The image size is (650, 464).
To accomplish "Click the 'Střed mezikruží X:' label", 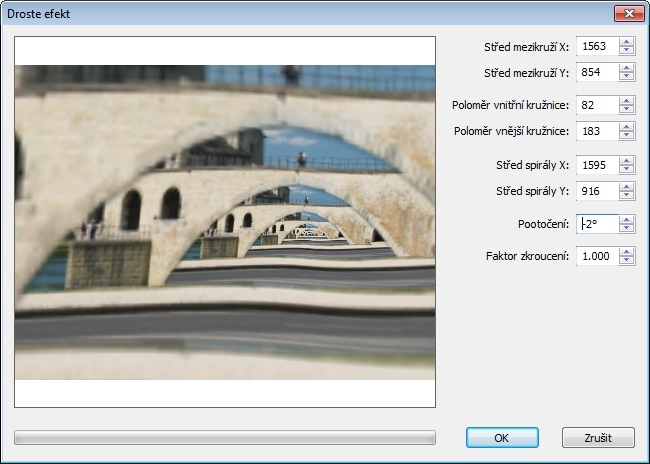I will 526,47.
